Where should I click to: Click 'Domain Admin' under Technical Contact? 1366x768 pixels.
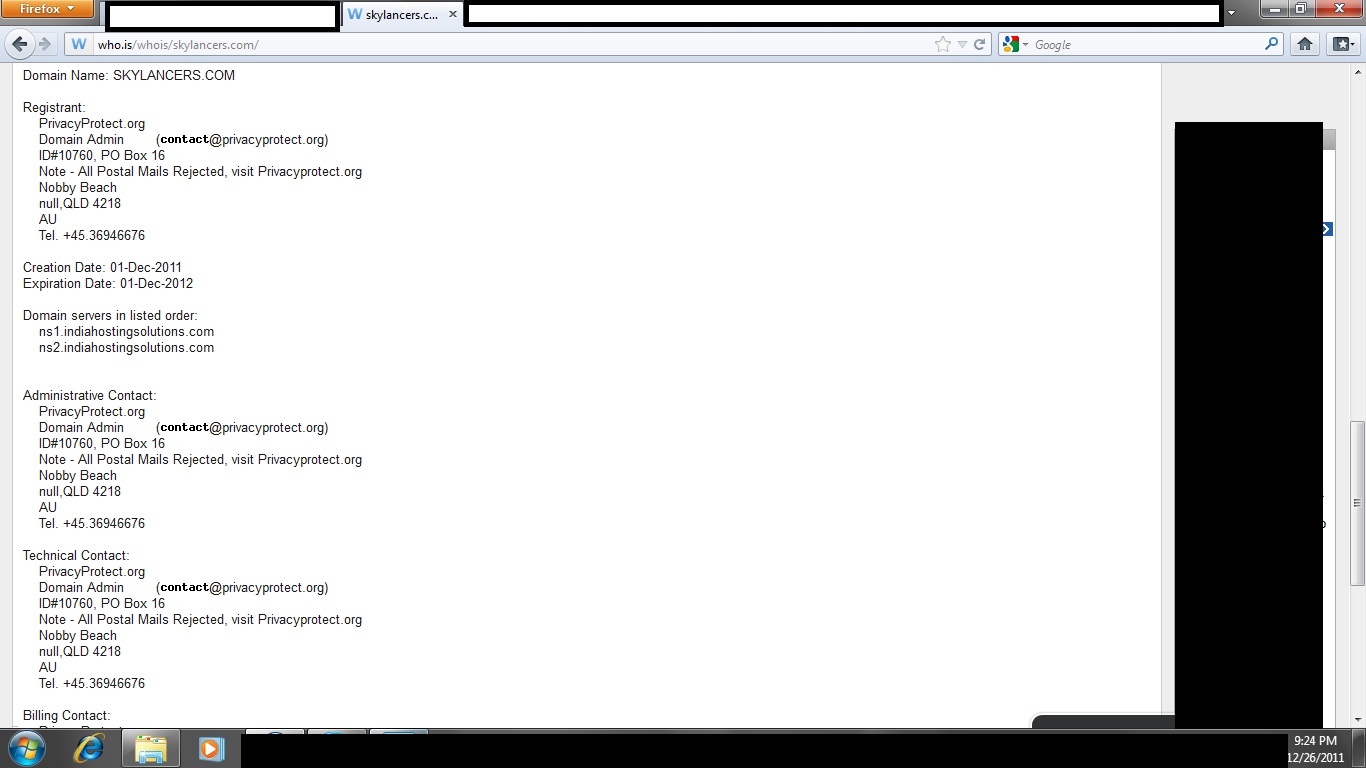pos(82,587)
